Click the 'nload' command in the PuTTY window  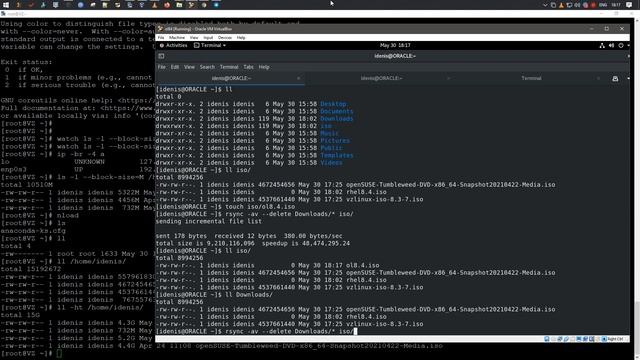[x=67, y=216]
